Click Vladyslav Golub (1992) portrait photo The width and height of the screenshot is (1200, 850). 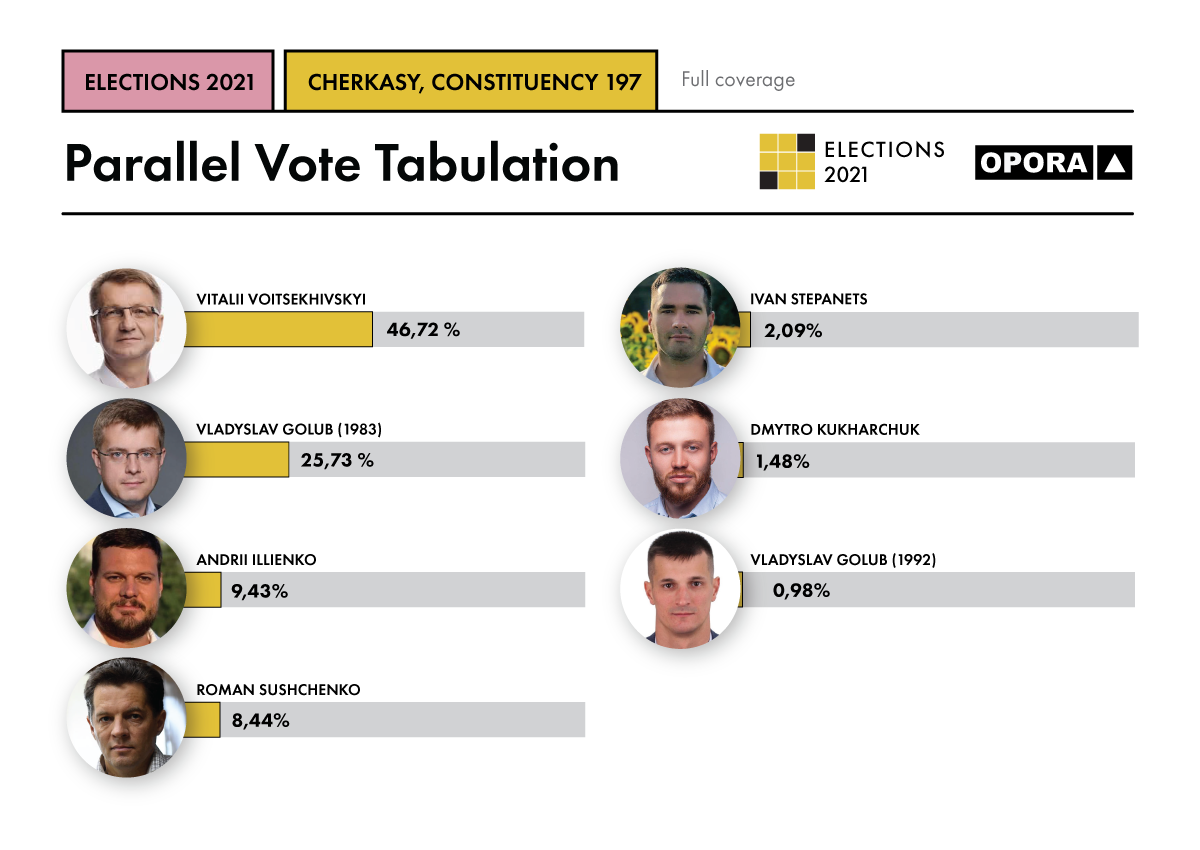680,588
